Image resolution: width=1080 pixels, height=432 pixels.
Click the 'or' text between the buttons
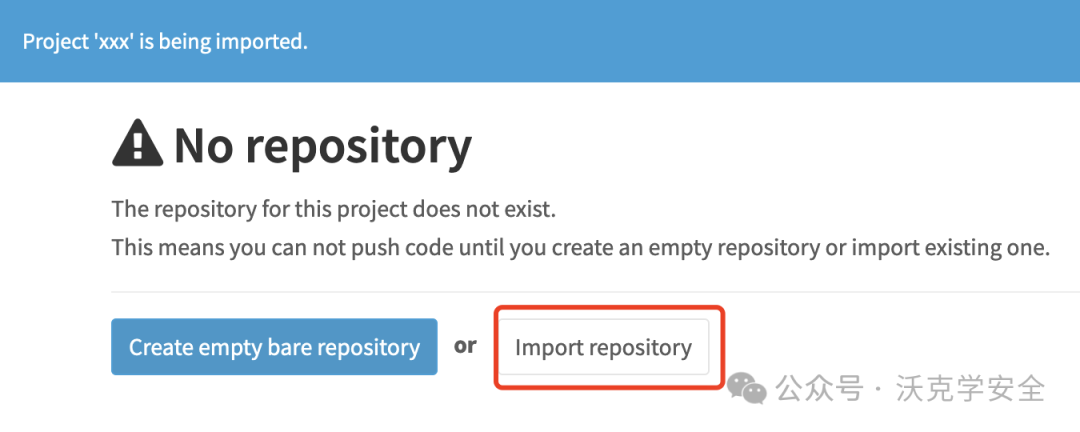coord(466,346)
